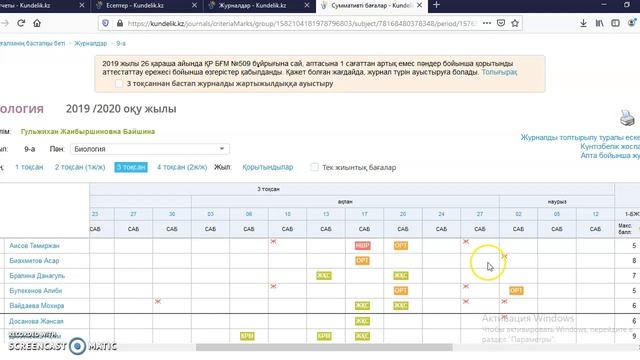
Task: Close the Есептер - Kundelik.kz tab
Action: point(194,5)
